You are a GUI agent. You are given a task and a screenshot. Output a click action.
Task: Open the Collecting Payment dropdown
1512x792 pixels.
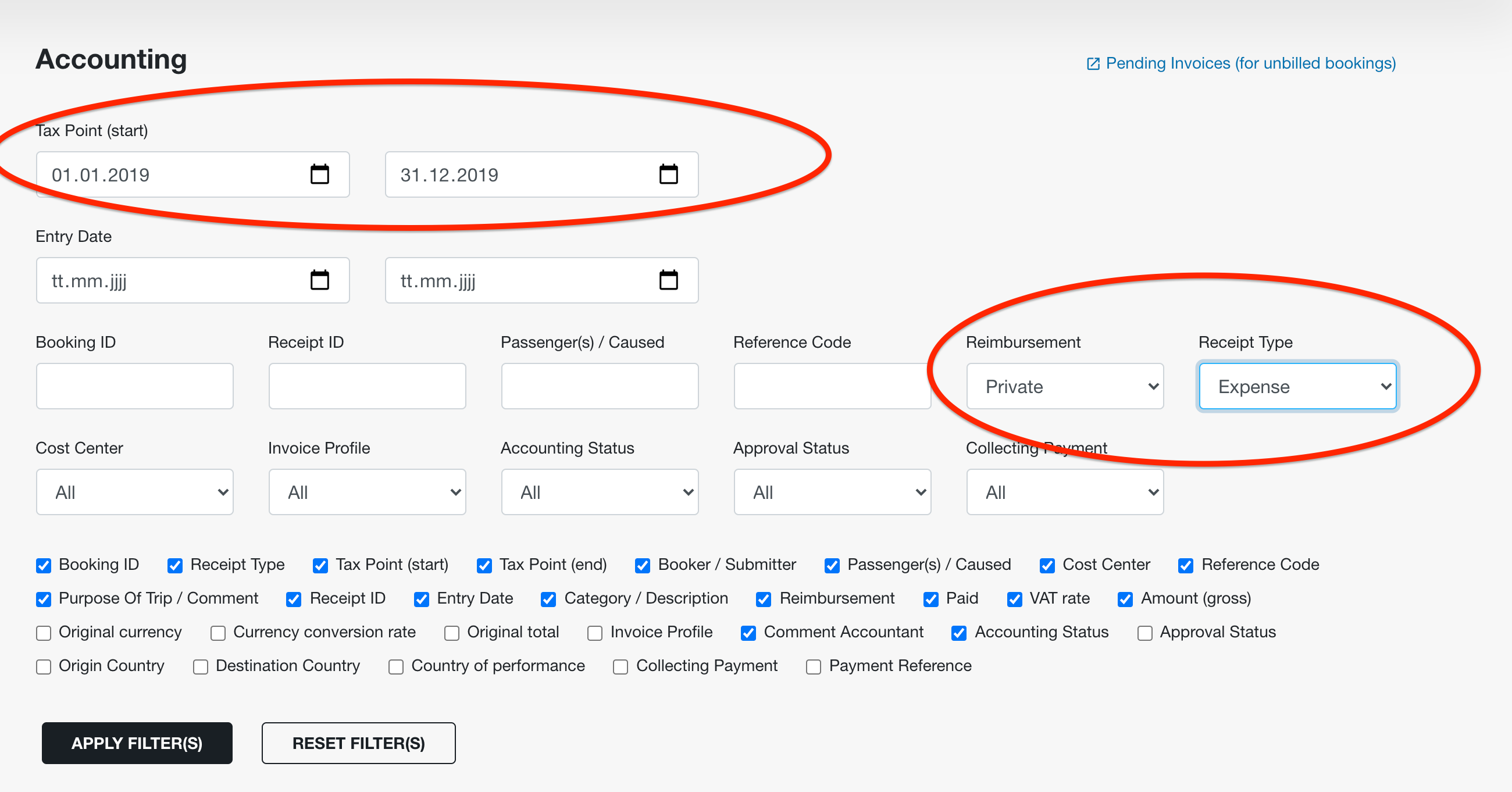coord(1065,492)
